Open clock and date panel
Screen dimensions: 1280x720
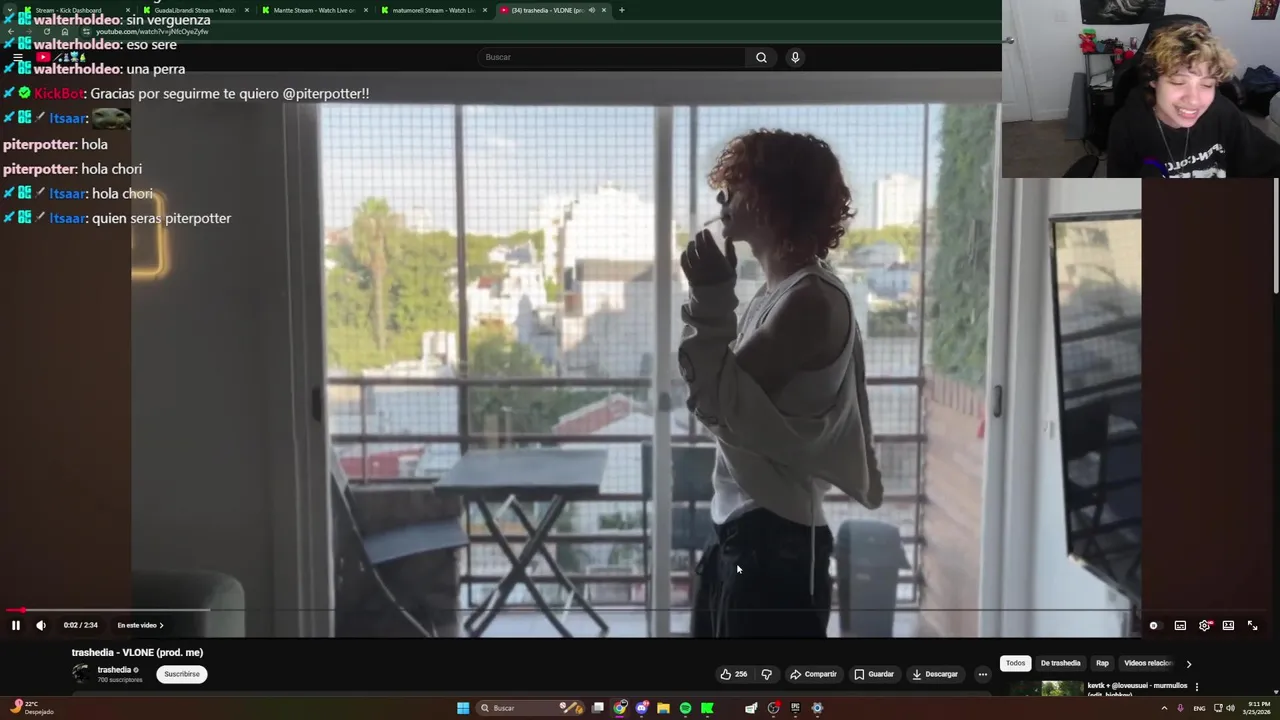pos(1258,708)
